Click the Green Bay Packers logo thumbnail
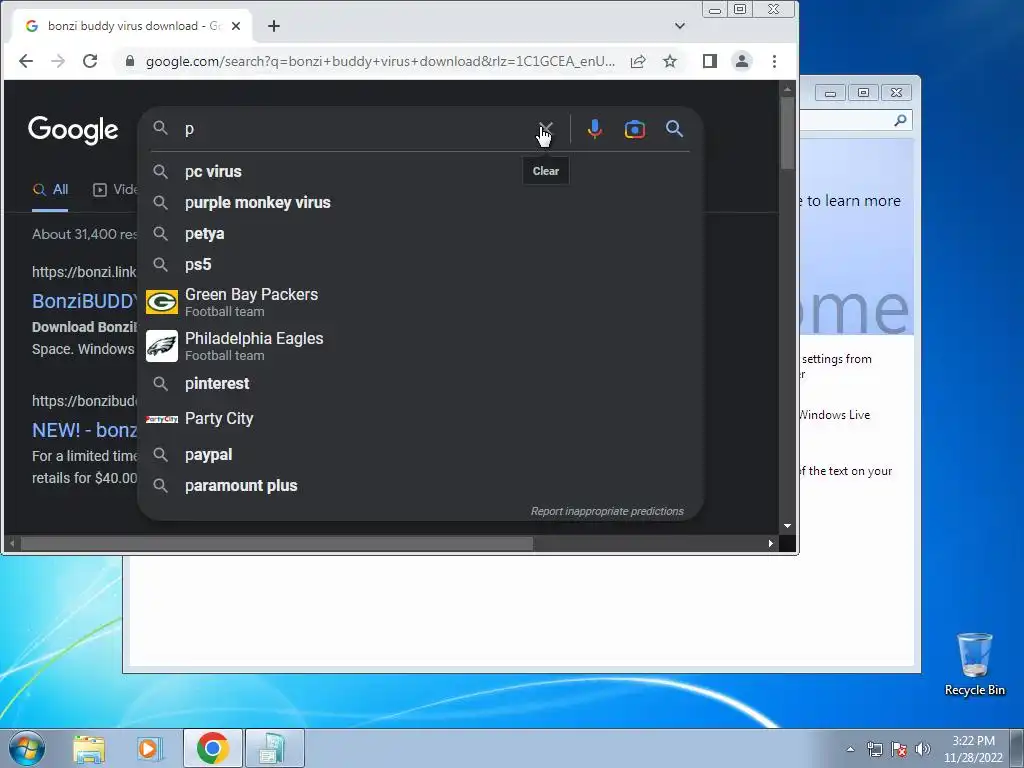 tap(161, 302)
